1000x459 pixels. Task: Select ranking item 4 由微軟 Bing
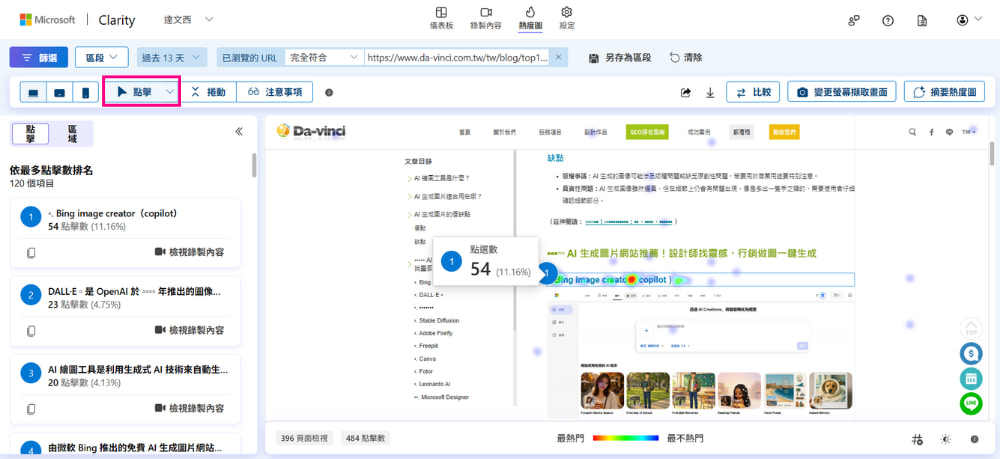click(x=125, y=444)
